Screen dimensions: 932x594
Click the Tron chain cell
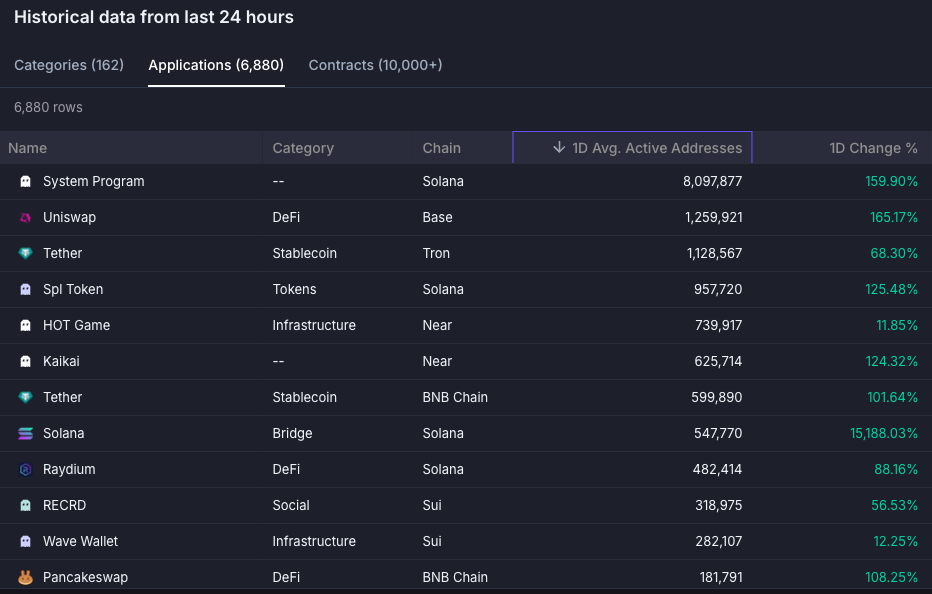pyautogui.click(x=436, y=253)
